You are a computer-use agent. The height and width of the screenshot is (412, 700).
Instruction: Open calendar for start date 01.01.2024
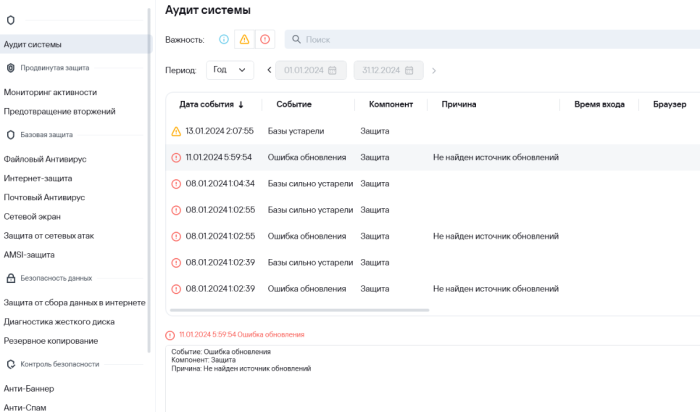click(333, 70)
